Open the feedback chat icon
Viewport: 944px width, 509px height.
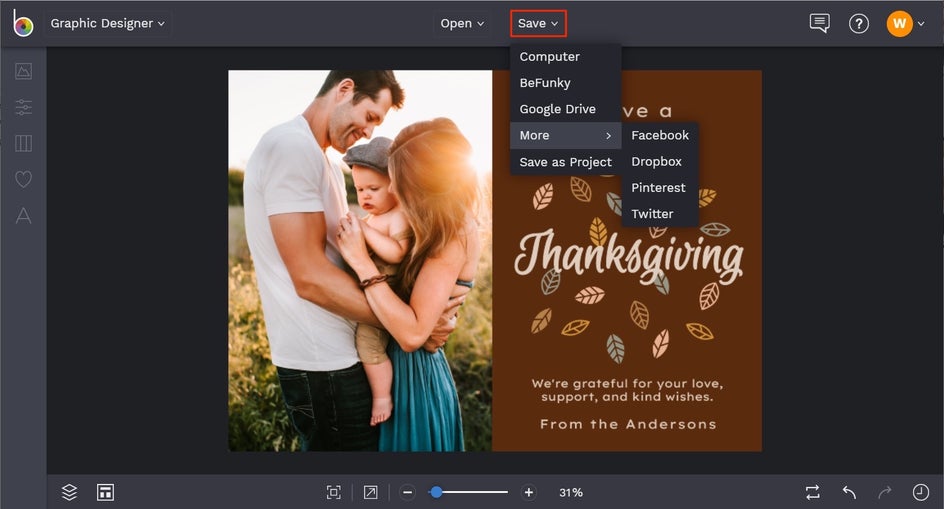819,23
